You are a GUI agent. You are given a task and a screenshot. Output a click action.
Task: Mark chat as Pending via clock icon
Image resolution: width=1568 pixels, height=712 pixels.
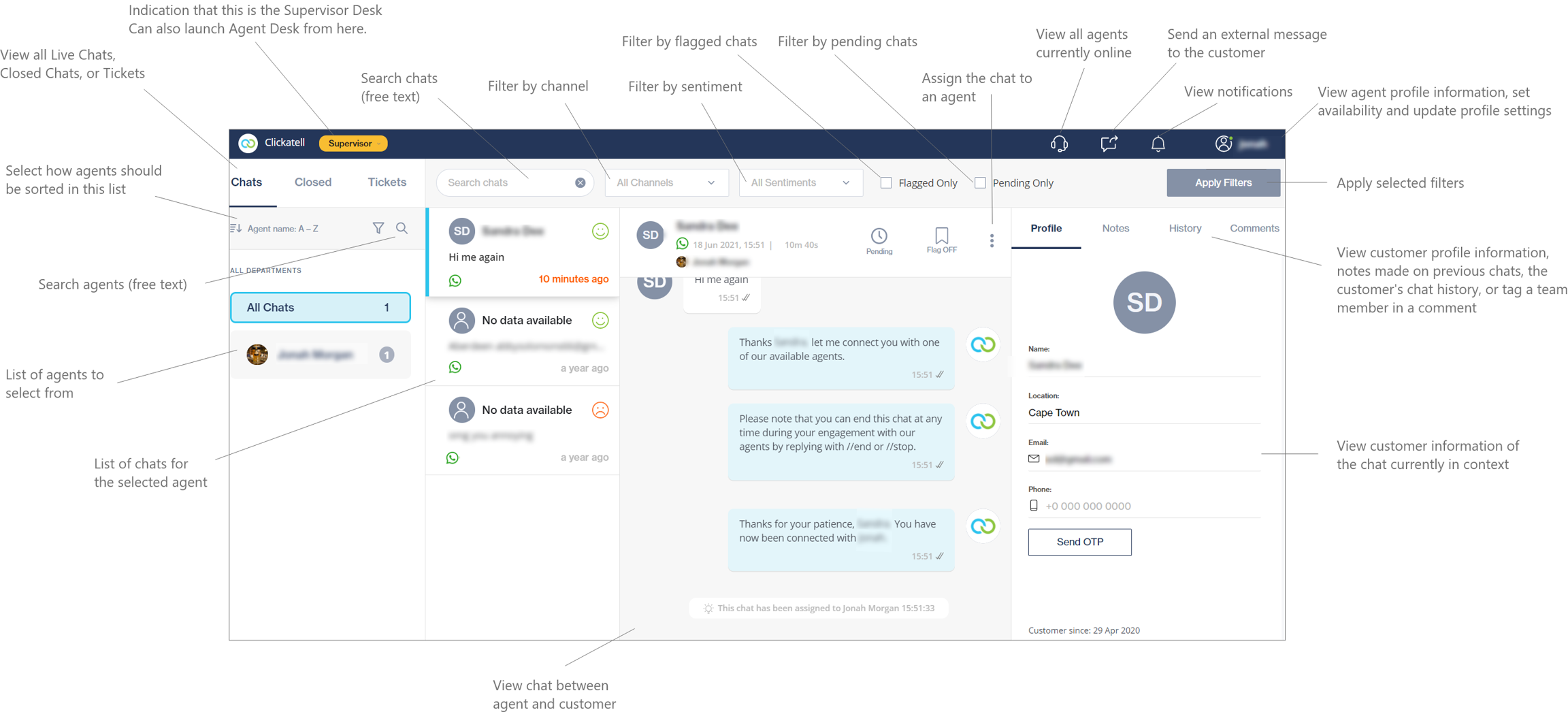point(879,240)
